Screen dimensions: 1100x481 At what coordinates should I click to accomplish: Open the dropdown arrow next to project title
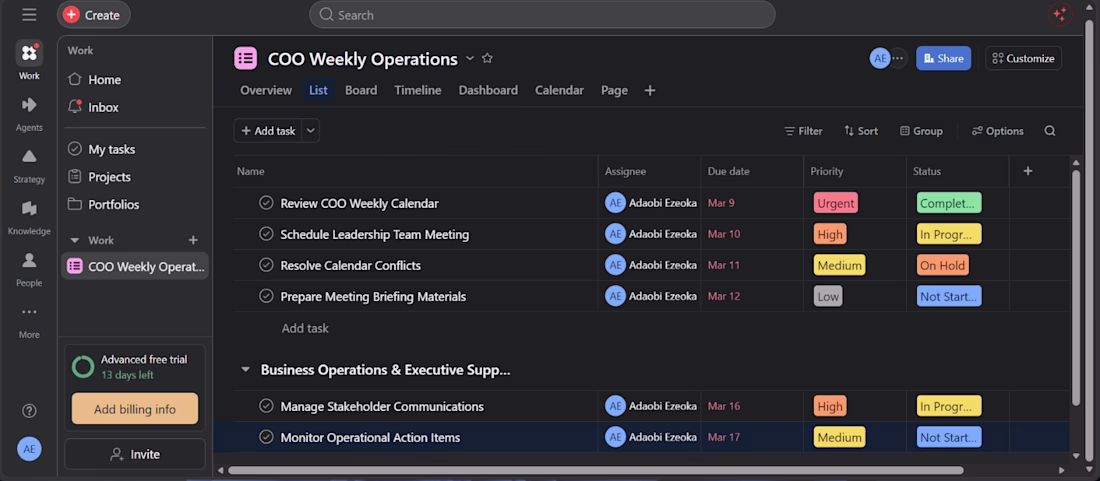[x=470, y=59]
